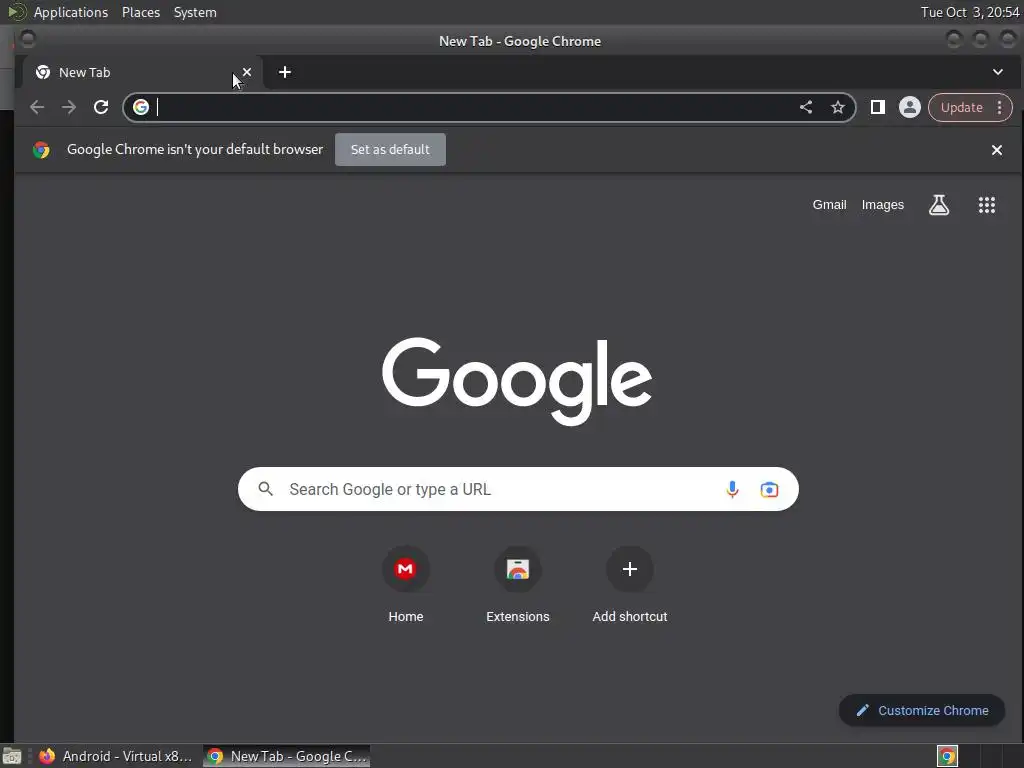Bookmark this tab with the star icon
This screenshot has height=768, width=1024.
(838, 107)
